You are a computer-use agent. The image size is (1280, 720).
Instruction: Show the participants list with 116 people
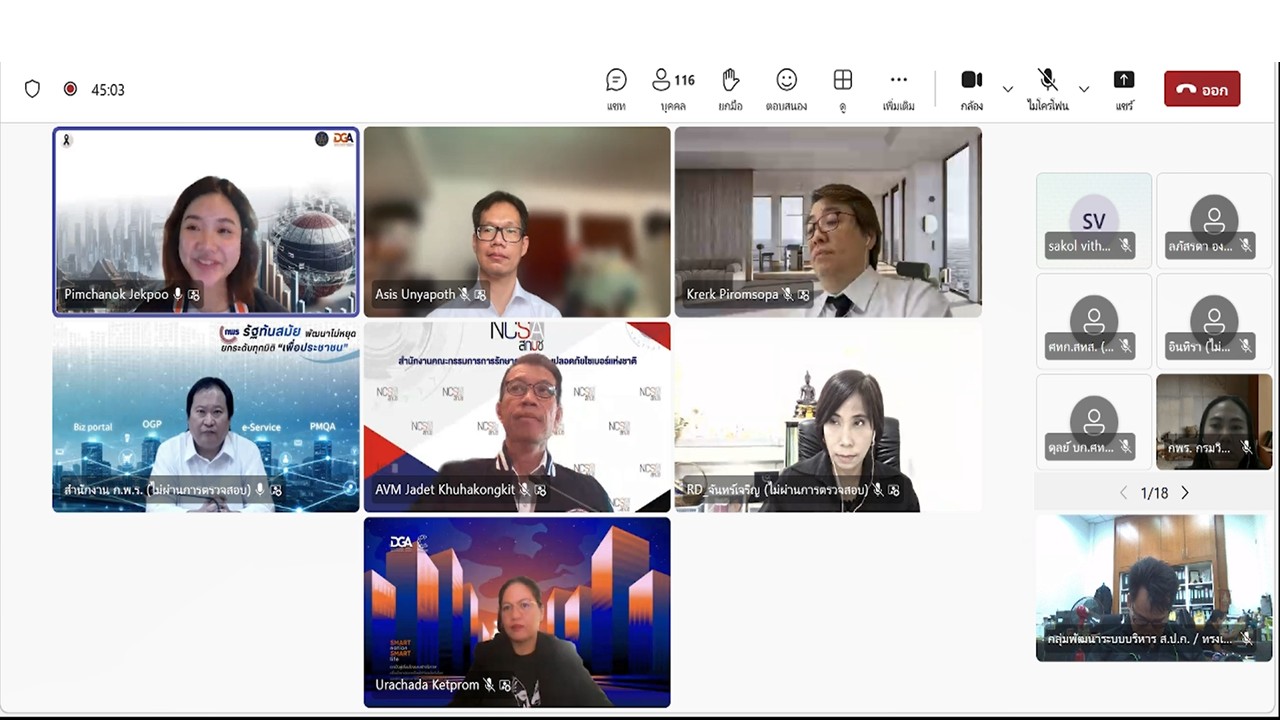[672, 88]
